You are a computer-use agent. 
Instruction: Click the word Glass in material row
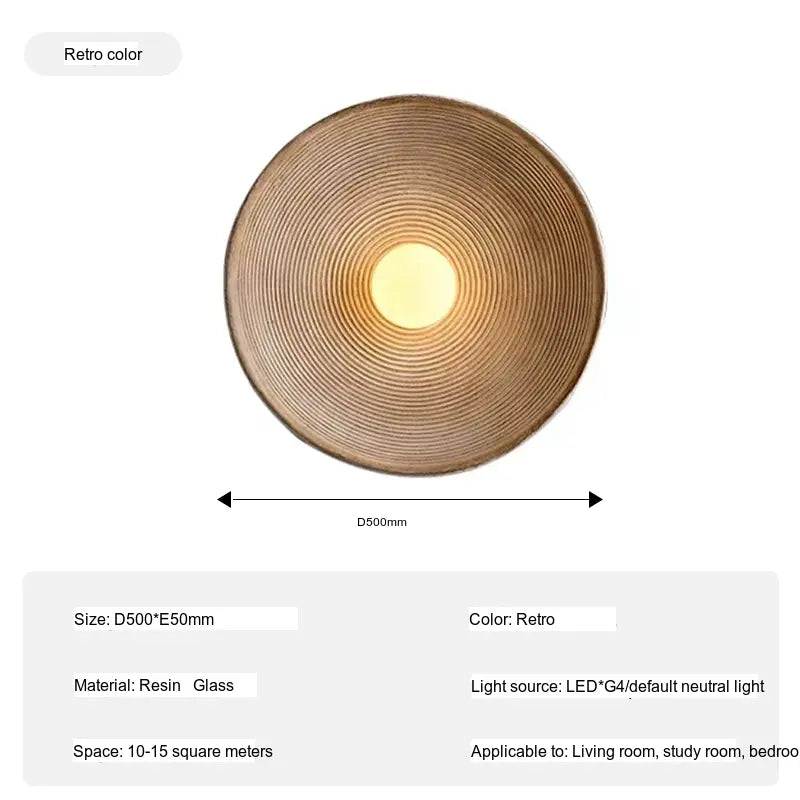point(213,685)
